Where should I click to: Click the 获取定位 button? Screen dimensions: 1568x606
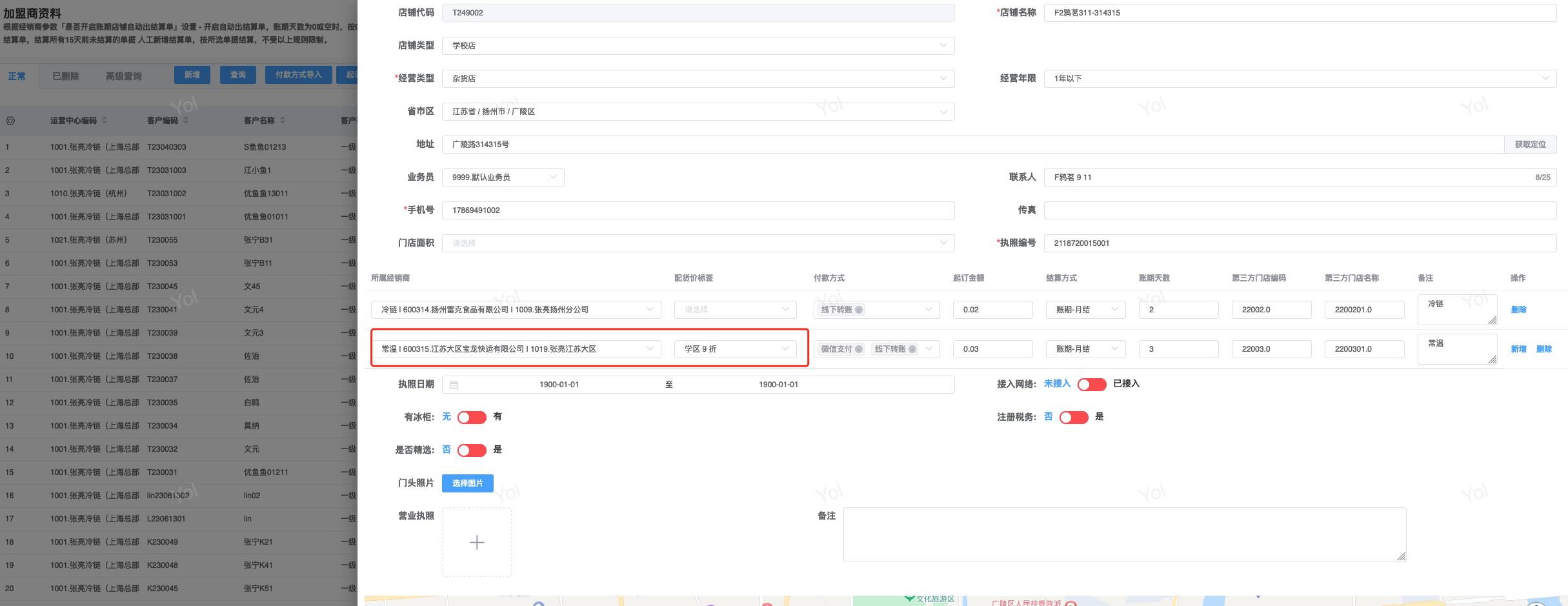tap(1531, 145)
